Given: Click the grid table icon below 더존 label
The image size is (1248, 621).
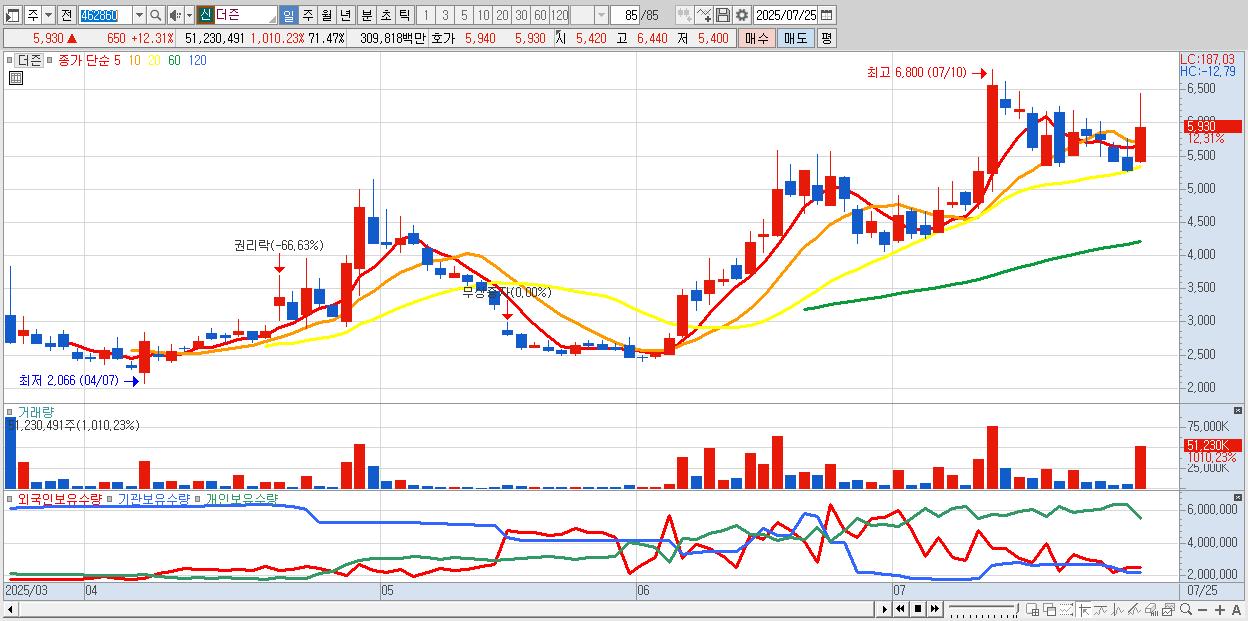Looking at the screenshot, I should (x=15, y=77).
